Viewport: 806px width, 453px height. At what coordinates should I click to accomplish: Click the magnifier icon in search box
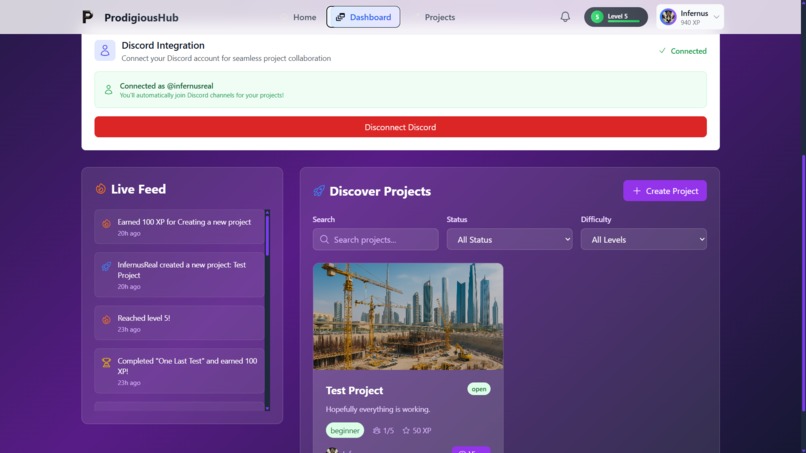tap(324, 239)
